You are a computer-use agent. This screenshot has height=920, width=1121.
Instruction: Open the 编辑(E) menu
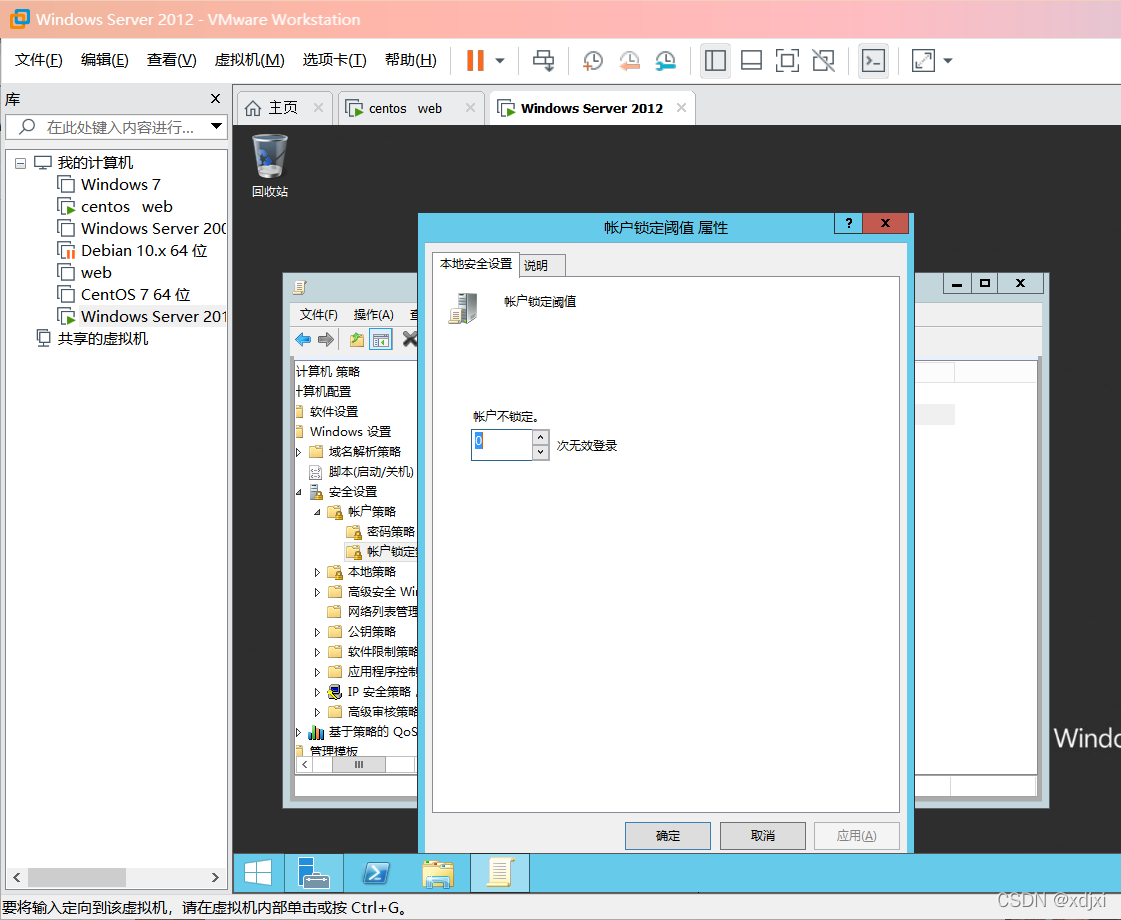(x=104, y=60)
